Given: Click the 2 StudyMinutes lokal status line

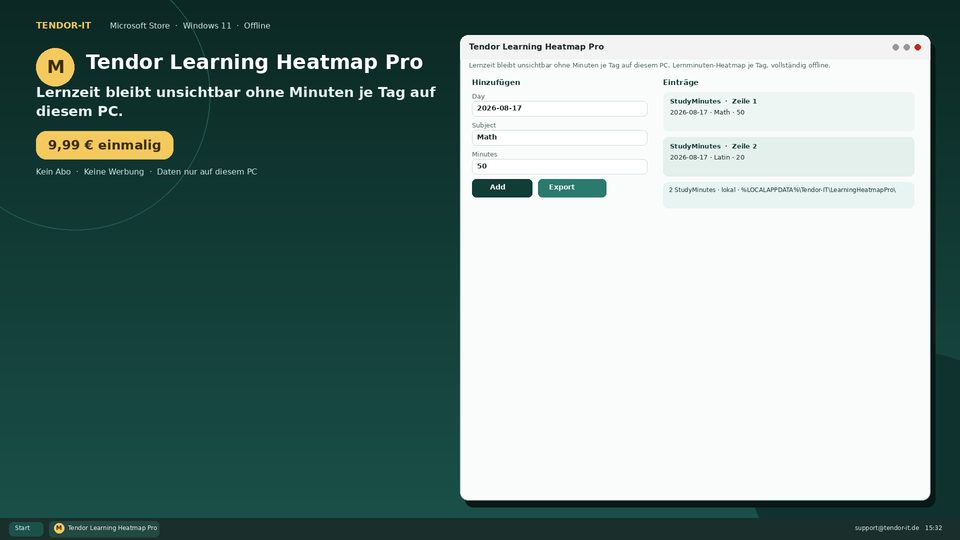Looking at the screenshot, I should tap(782, 190).
